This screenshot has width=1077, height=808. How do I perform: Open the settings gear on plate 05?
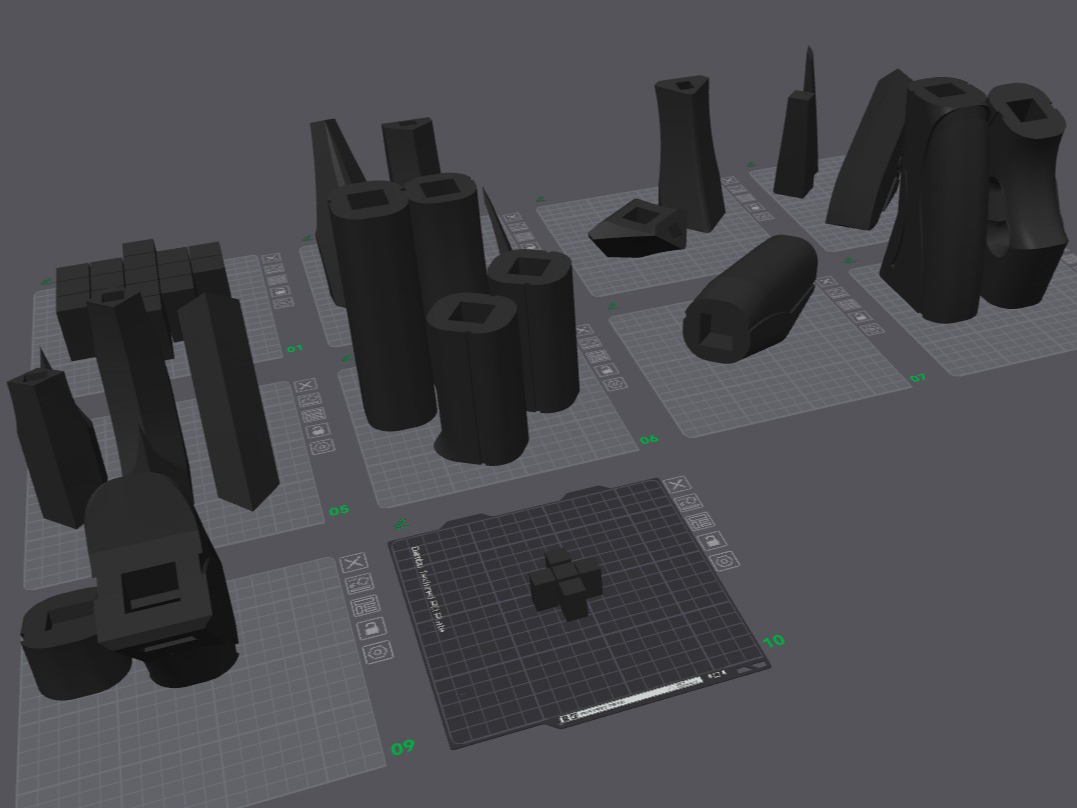[322, 447]
